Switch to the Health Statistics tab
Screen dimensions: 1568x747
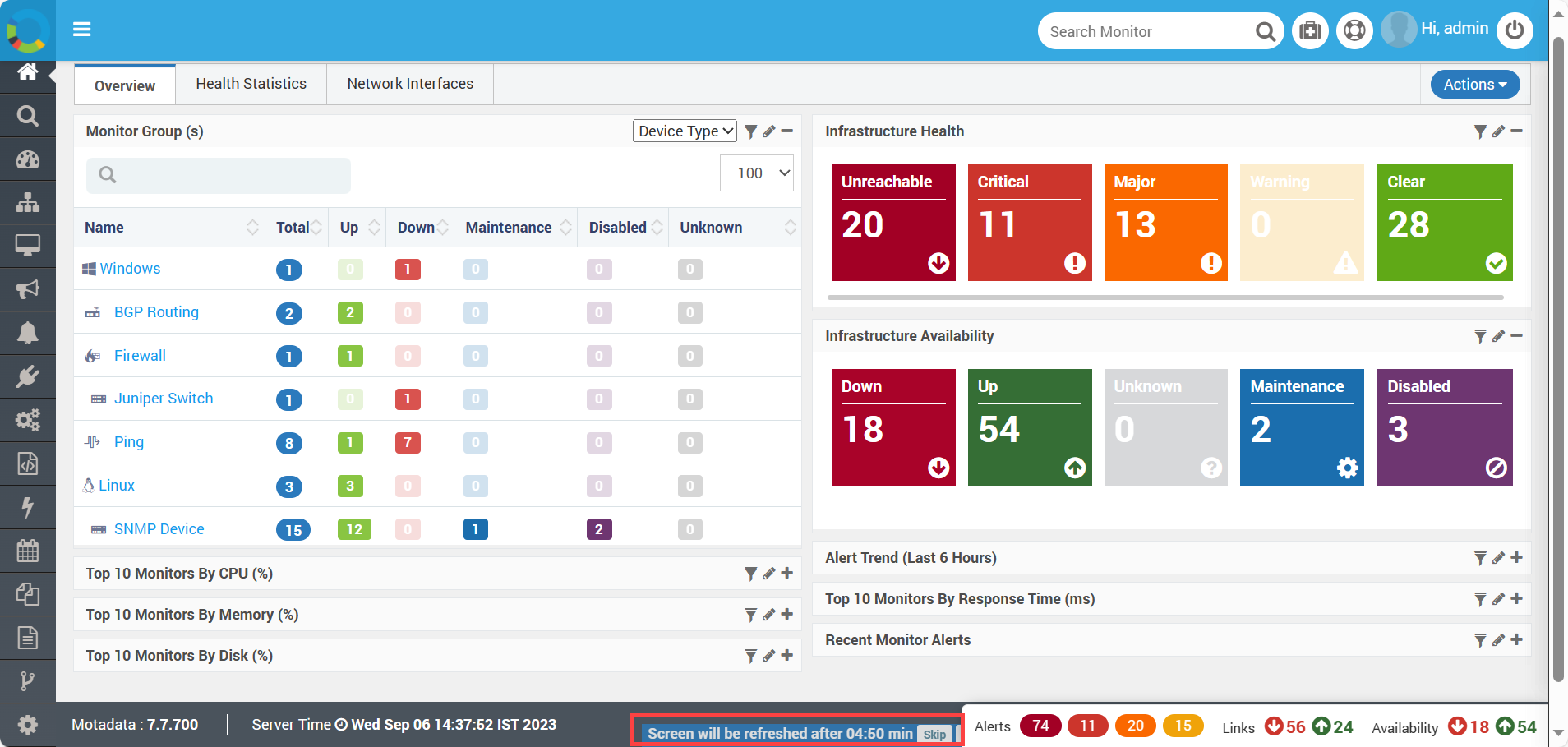251,84
